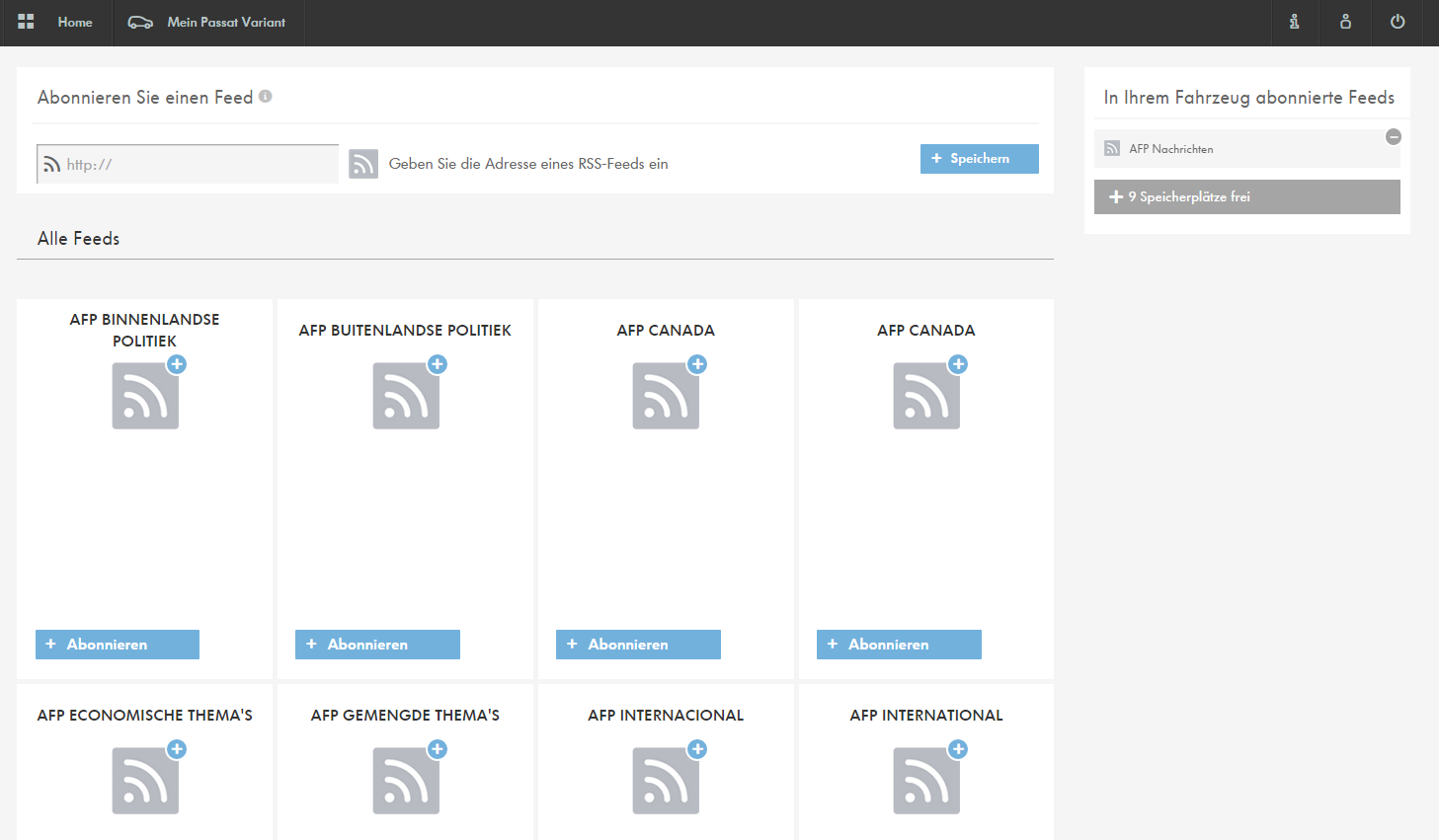1439x840 pixels.
Task: Toggle the plus badge on AFP BINNENLANDSE POLITIEK
Action: 177,364
